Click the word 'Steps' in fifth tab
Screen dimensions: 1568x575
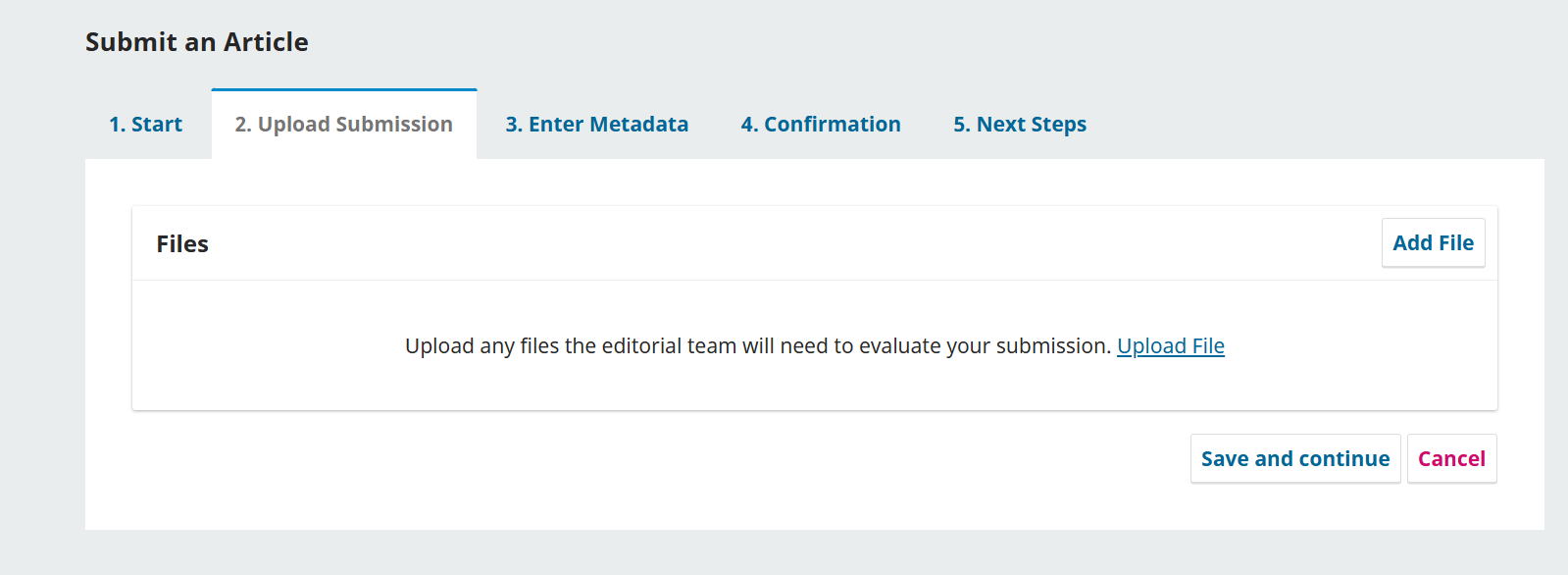(1059, 125)
